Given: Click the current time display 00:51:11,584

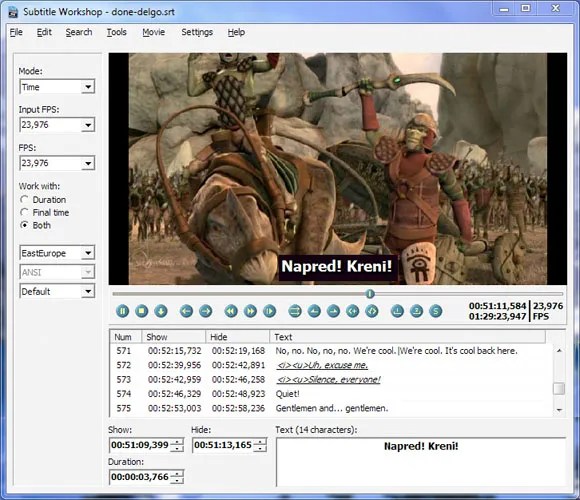Looking at the screenshot, I should [497, 306].
